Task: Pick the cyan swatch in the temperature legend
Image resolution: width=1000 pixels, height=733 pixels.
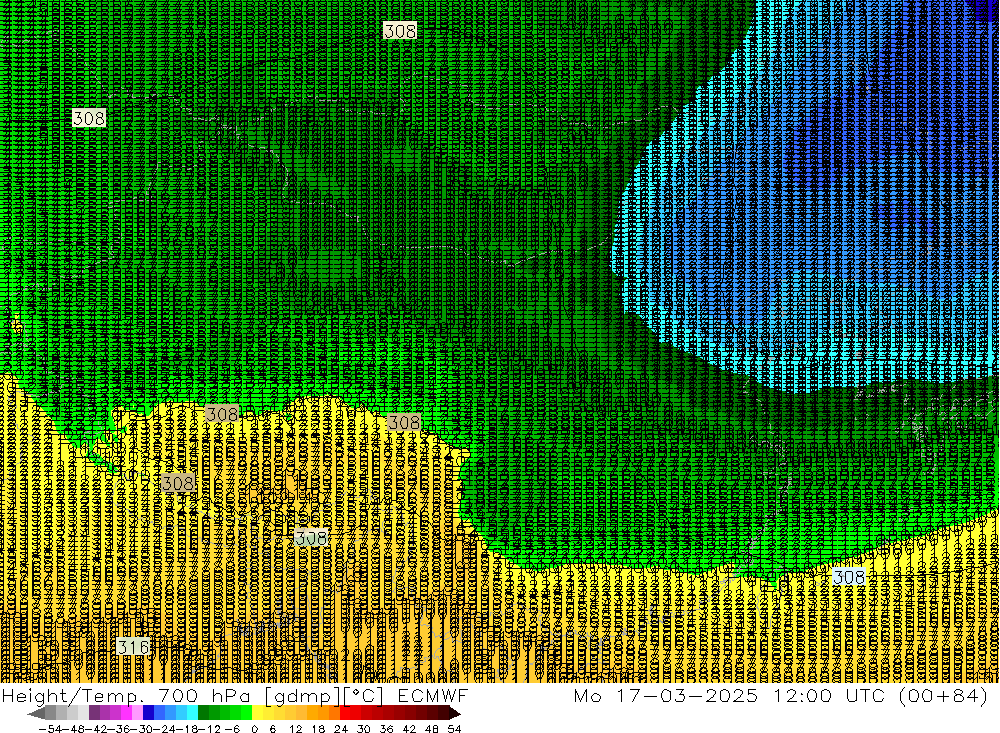Action: 192,714
